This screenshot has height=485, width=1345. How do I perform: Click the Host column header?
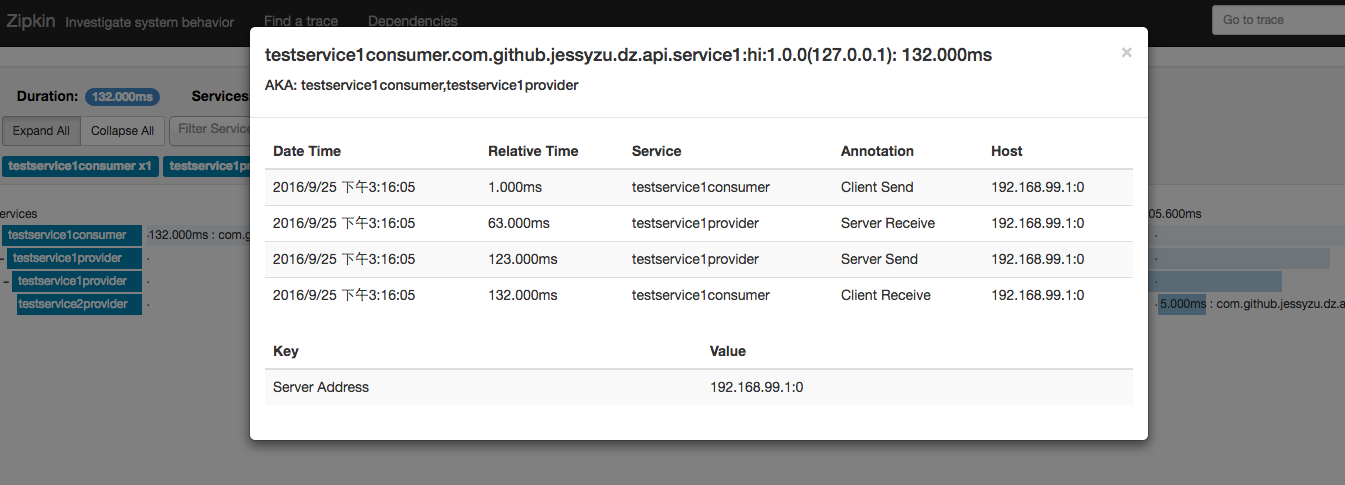tap(1007, 151)
